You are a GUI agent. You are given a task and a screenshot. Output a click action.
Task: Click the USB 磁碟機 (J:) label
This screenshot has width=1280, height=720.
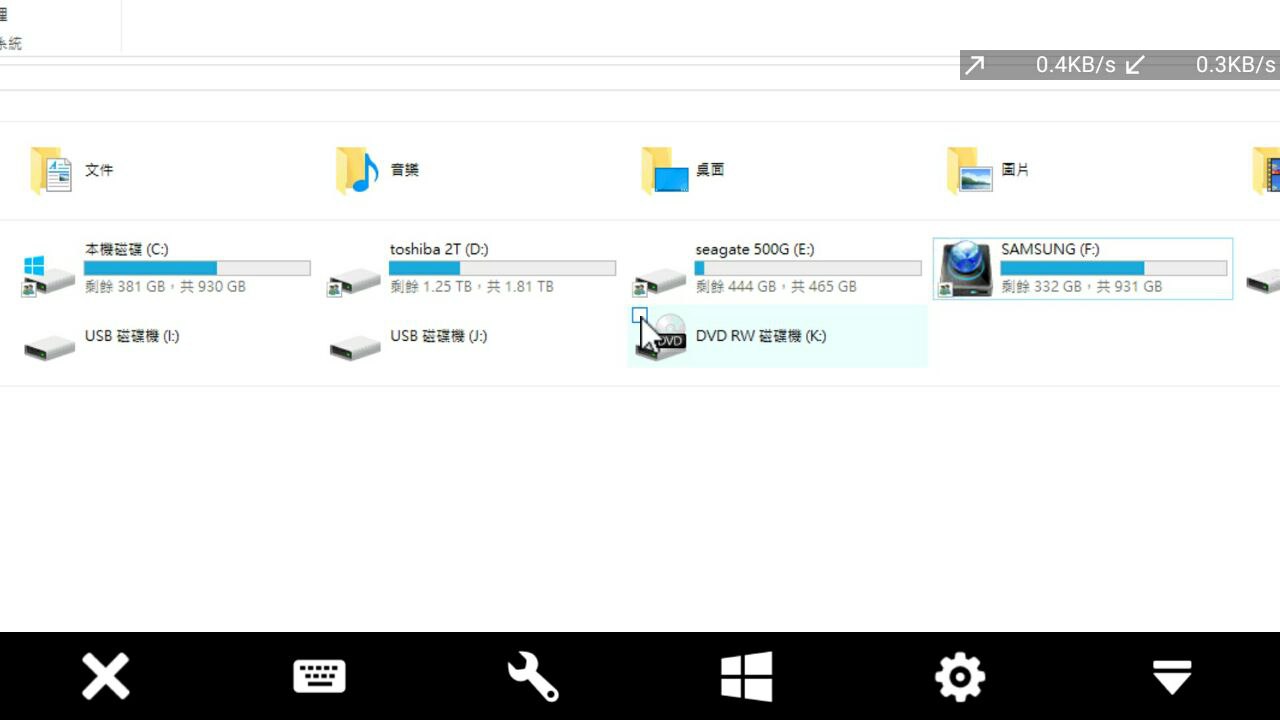click(x=439, y=336)
